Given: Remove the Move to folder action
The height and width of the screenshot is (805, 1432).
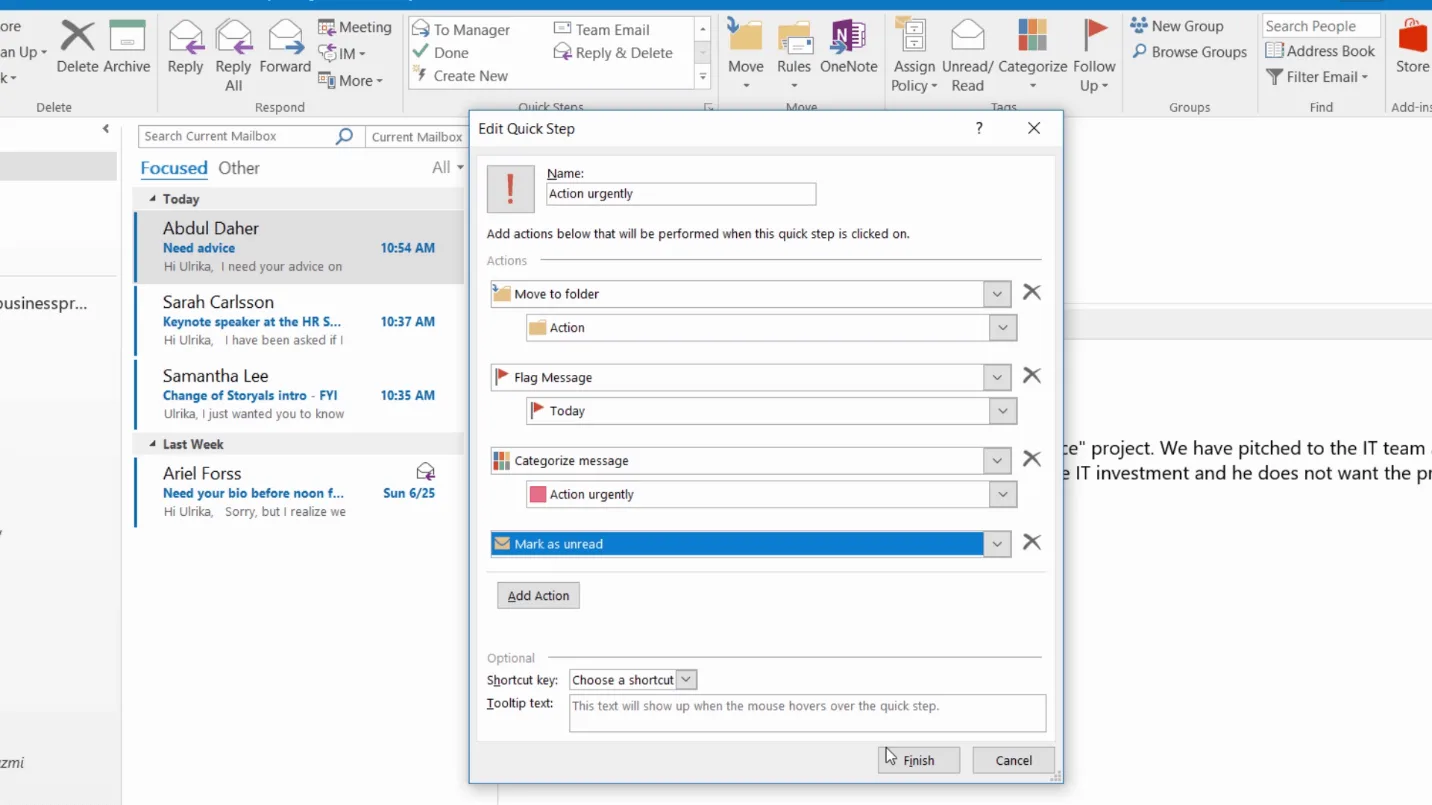Looking at the screenshot, I should click(1032, 292).
